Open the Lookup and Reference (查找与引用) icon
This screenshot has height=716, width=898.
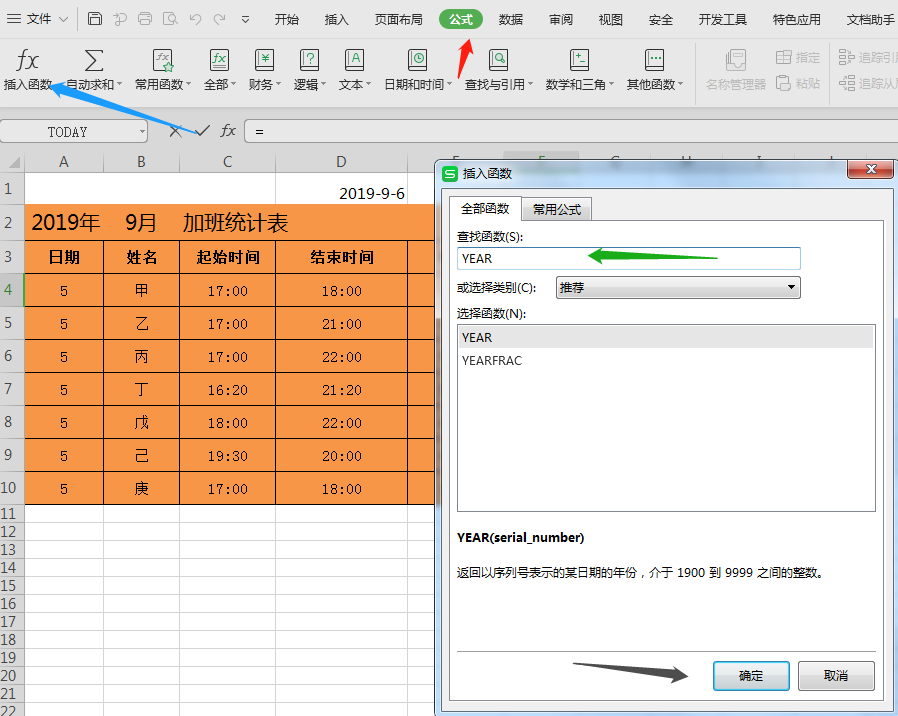coord(498,60)
